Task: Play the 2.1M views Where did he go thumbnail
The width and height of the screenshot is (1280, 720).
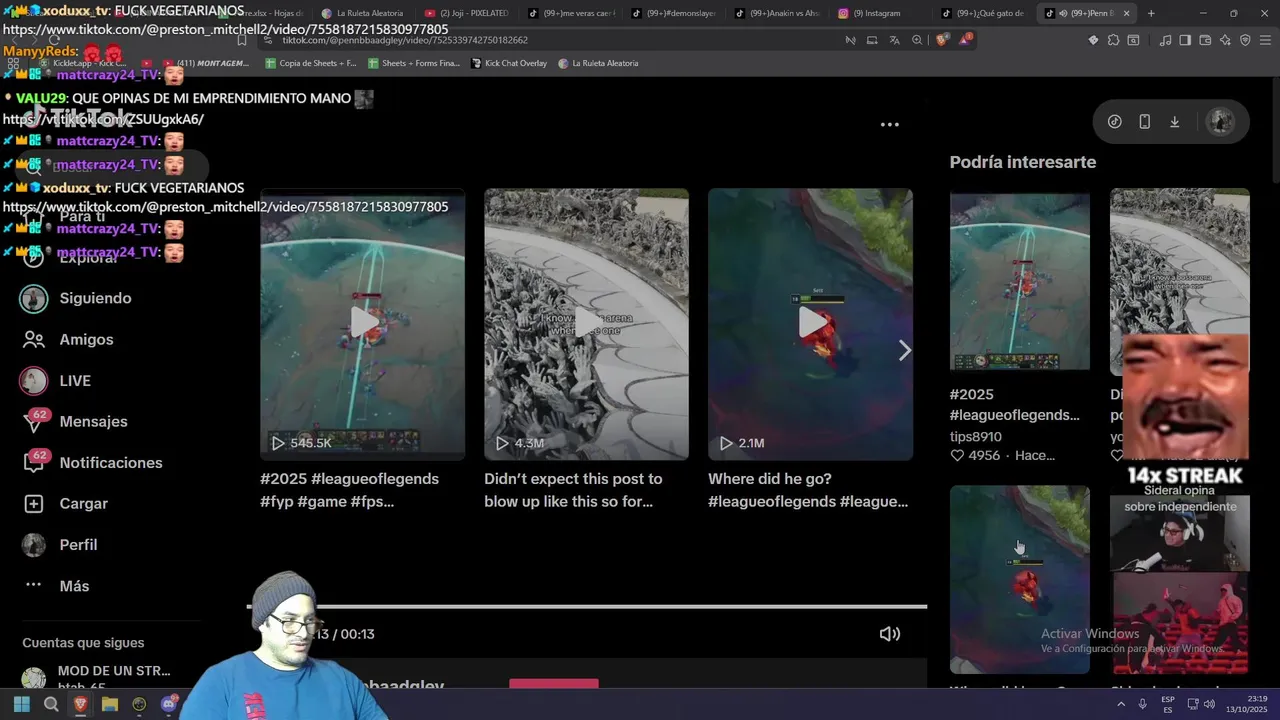Action: click(x=810, y=324)
